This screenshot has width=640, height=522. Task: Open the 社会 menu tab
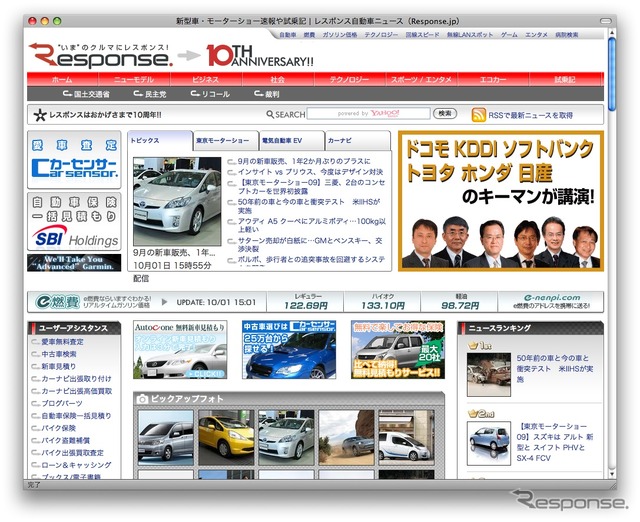click(x=278, y=80)
